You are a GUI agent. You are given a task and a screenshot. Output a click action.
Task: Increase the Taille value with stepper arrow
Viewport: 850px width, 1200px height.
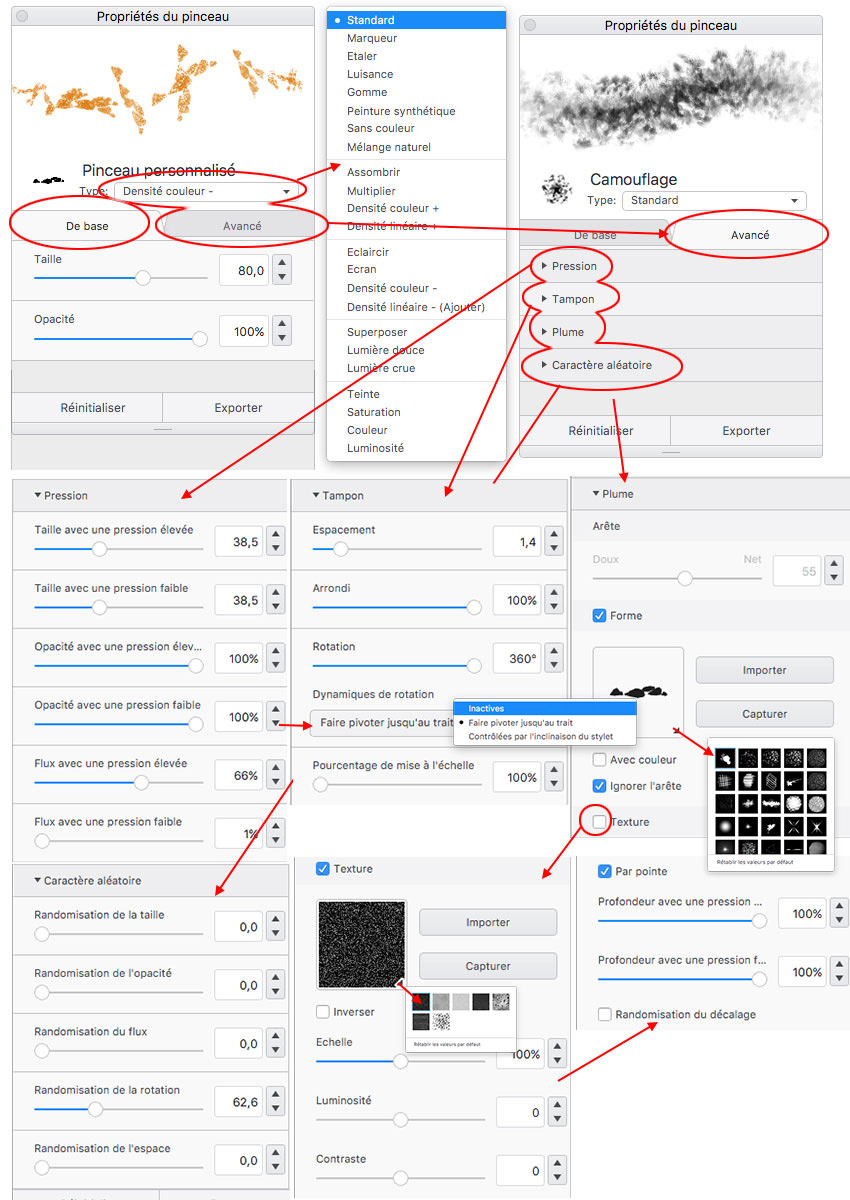(282, 263)
